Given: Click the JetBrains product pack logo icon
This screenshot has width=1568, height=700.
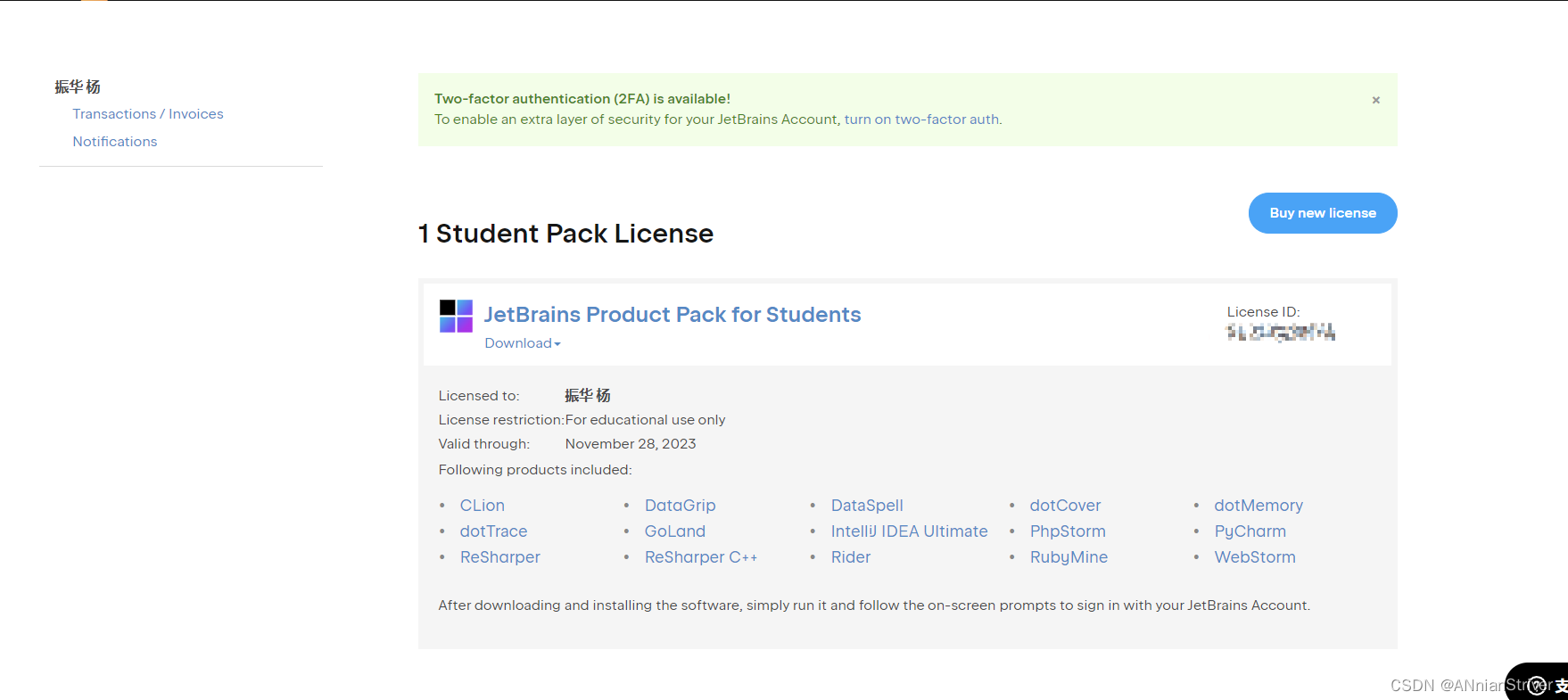Looking at the screenshot, I should [456, 316].
